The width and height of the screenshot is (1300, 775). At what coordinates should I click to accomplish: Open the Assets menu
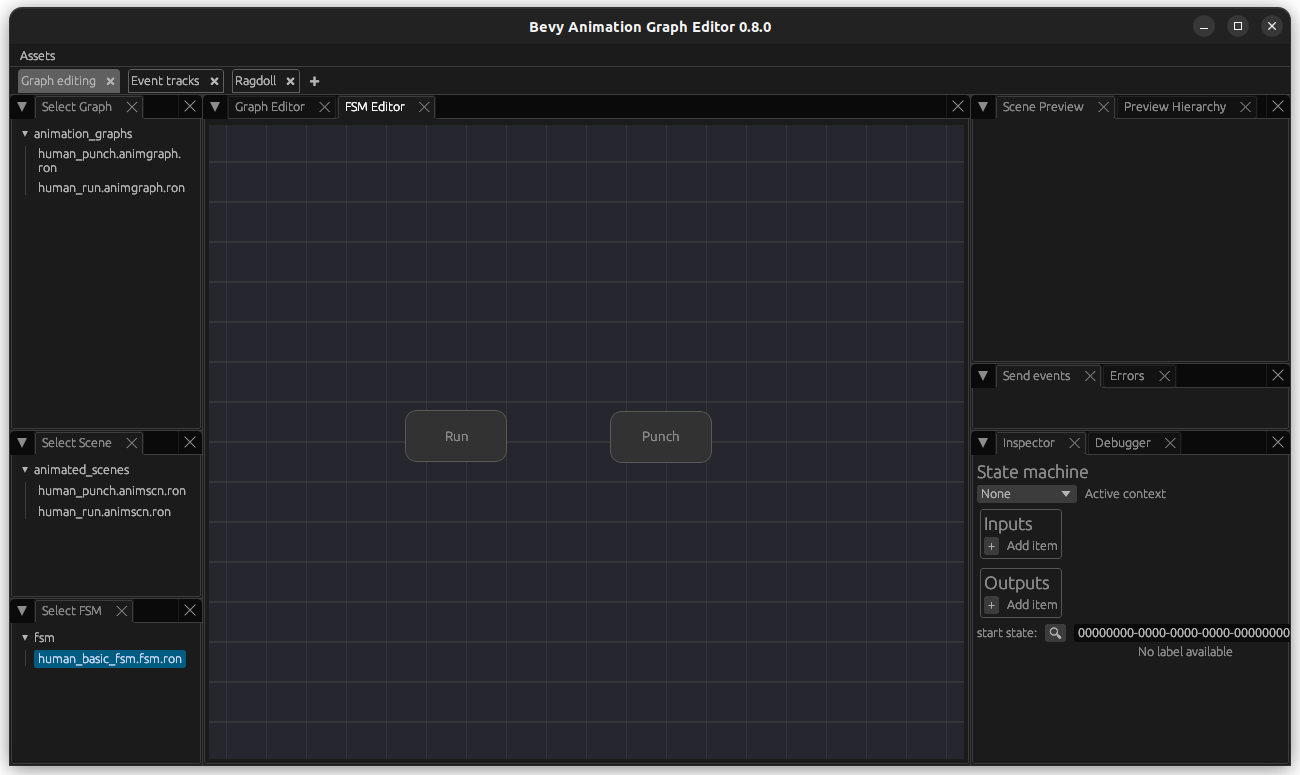tap(38, 56)
